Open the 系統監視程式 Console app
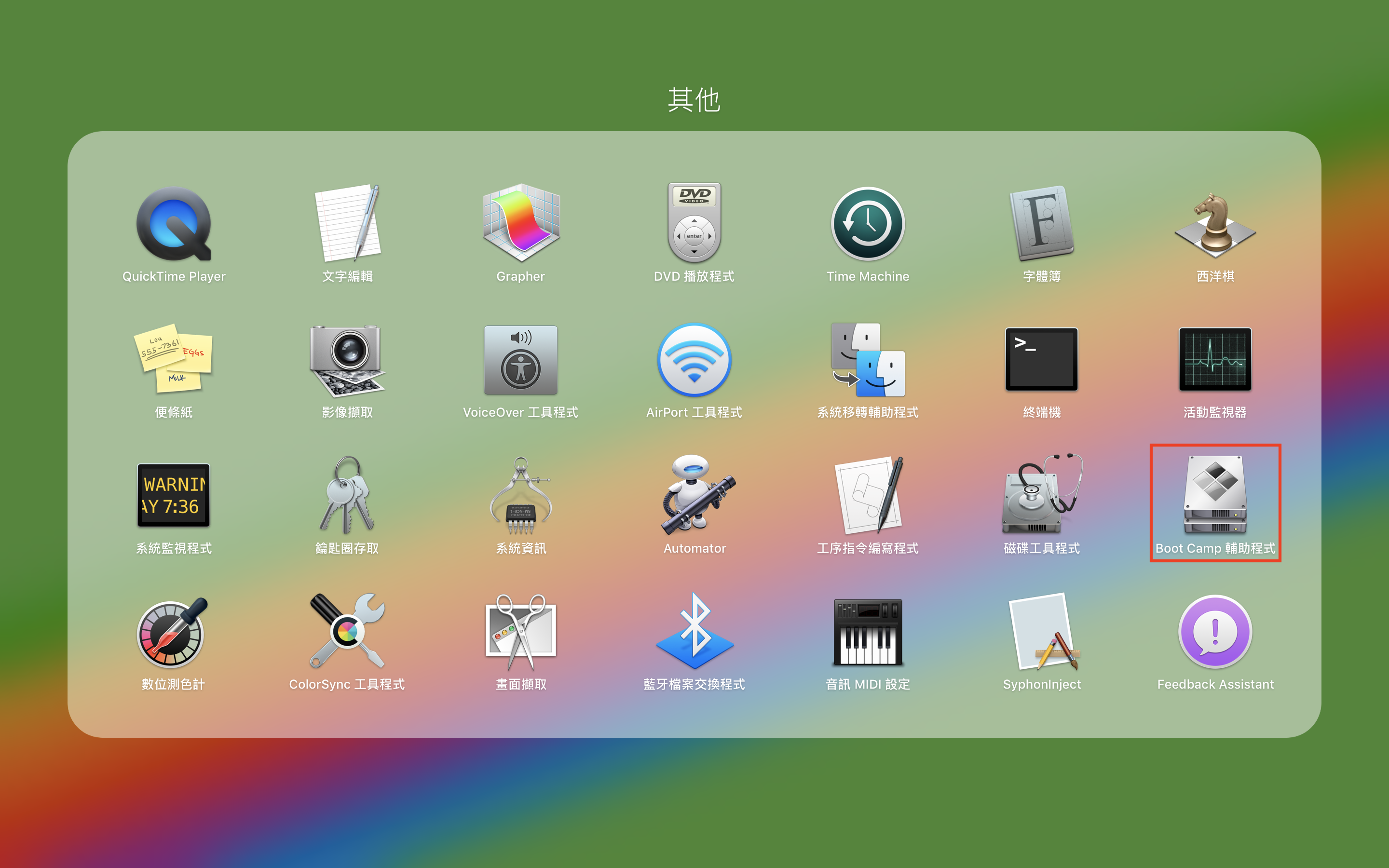Viewport: 1389px width, 868px height. pyautogui.click(x=173, y=495)
